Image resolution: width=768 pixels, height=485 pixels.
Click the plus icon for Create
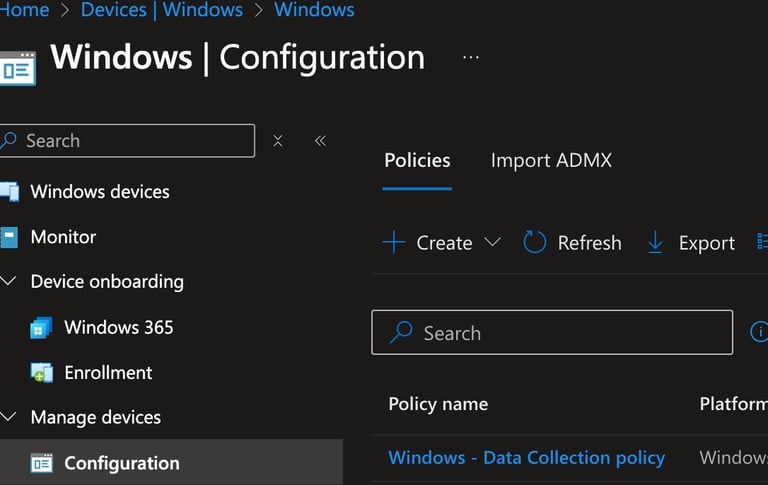(x=394, y=242)
